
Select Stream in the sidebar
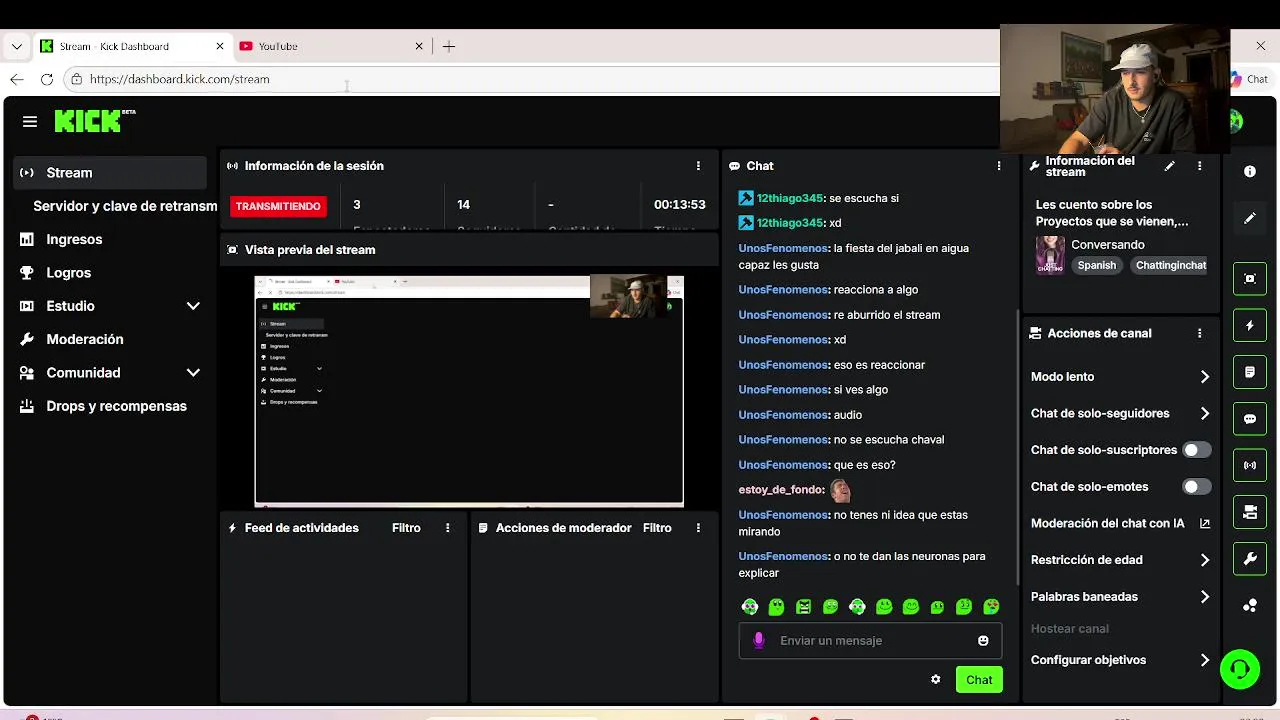tap(110, 173)
